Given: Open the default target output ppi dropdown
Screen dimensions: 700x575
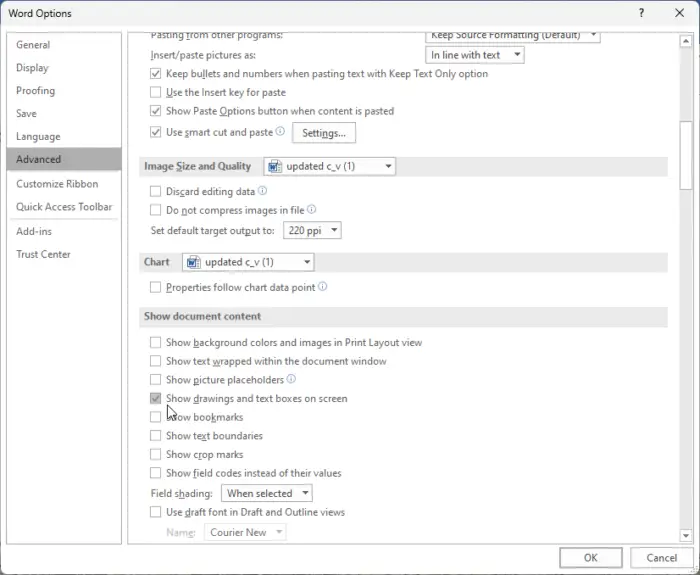Looking at the screenshot, I should coord(312,230).
